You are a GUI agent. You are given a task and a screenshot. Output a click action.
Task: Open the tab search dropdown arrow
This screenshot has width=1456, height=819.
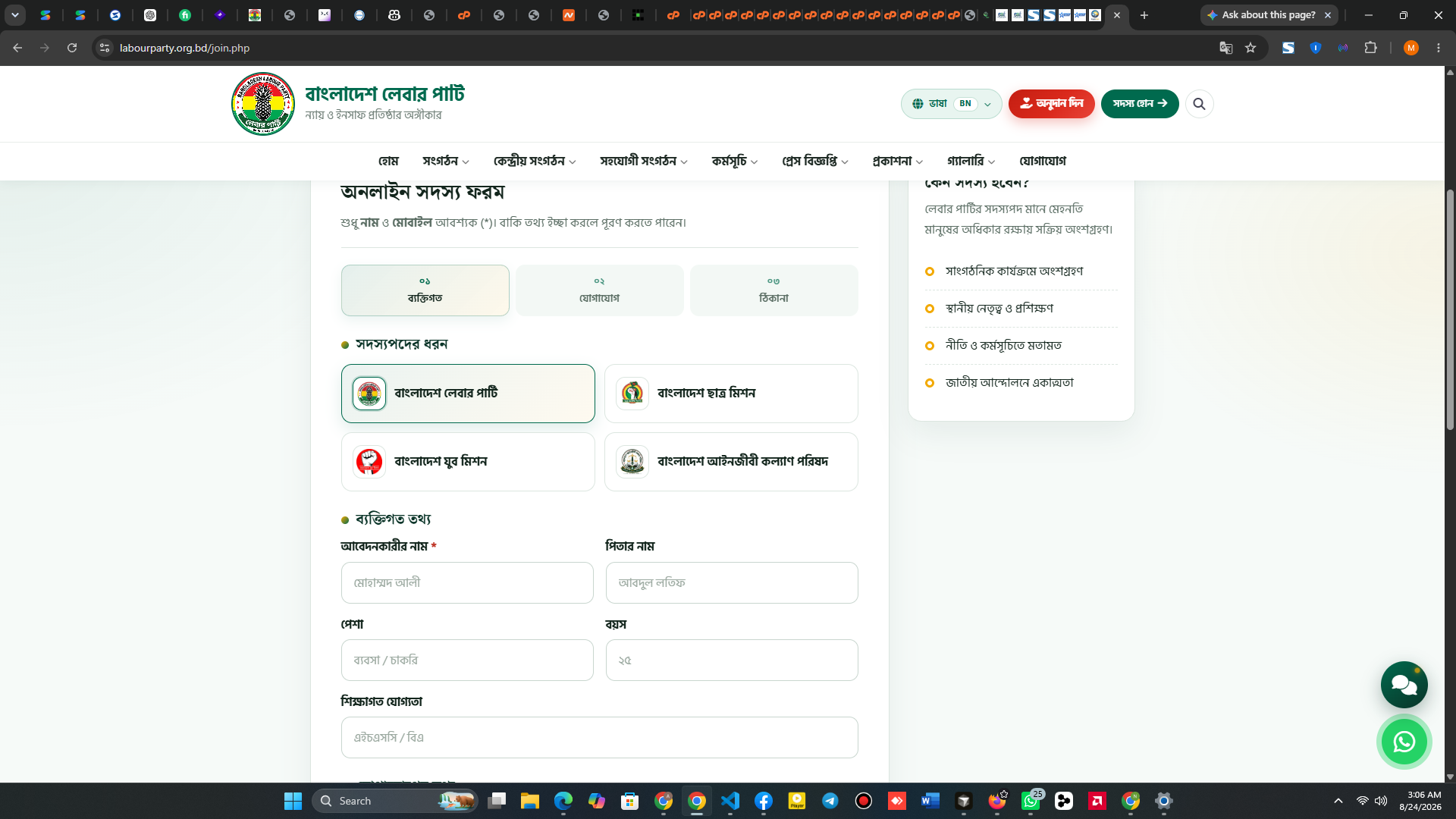point(15,15)
